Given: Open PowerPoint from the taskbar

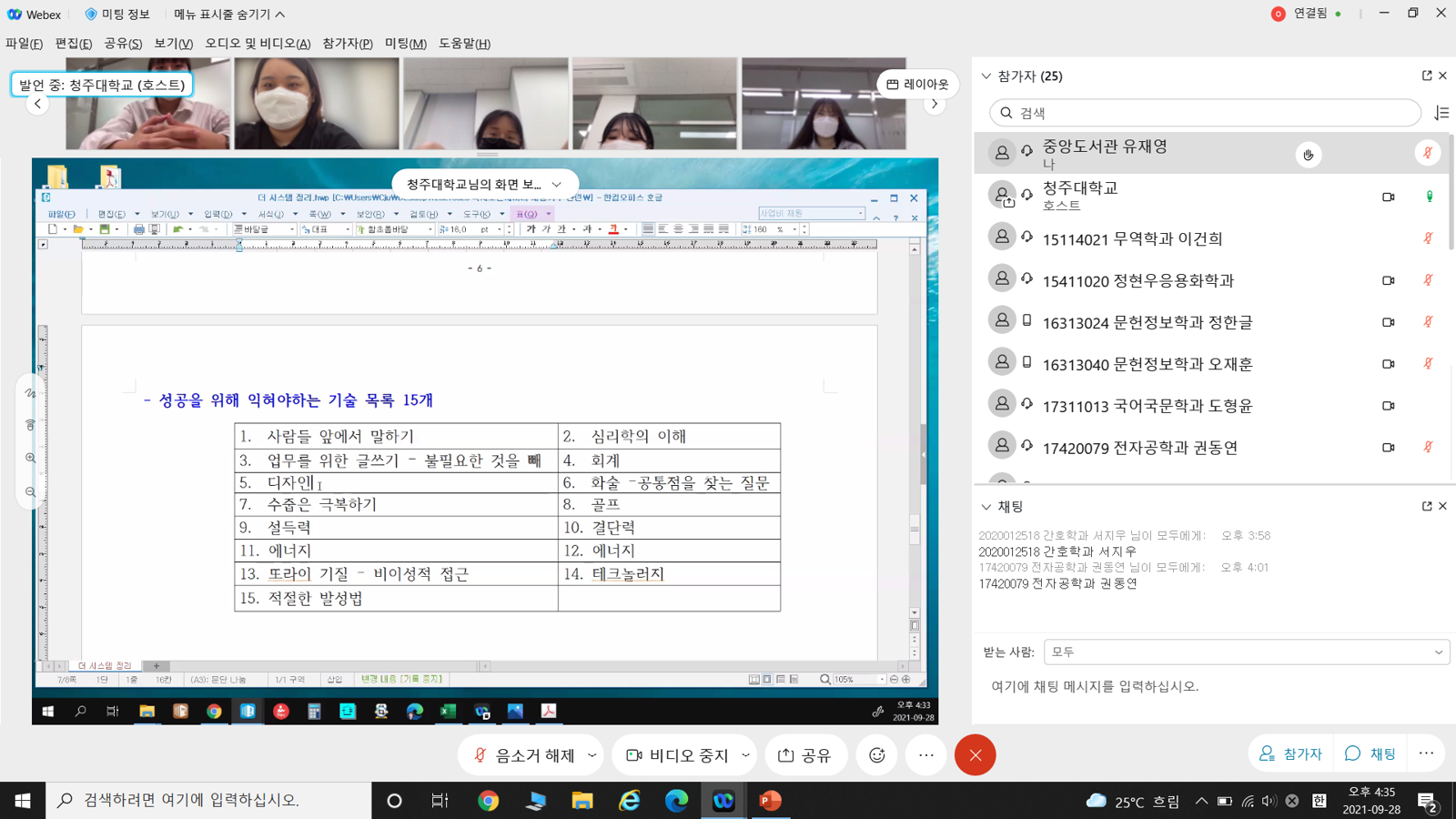Looking at the screenshot, I should tap(771, 801).
